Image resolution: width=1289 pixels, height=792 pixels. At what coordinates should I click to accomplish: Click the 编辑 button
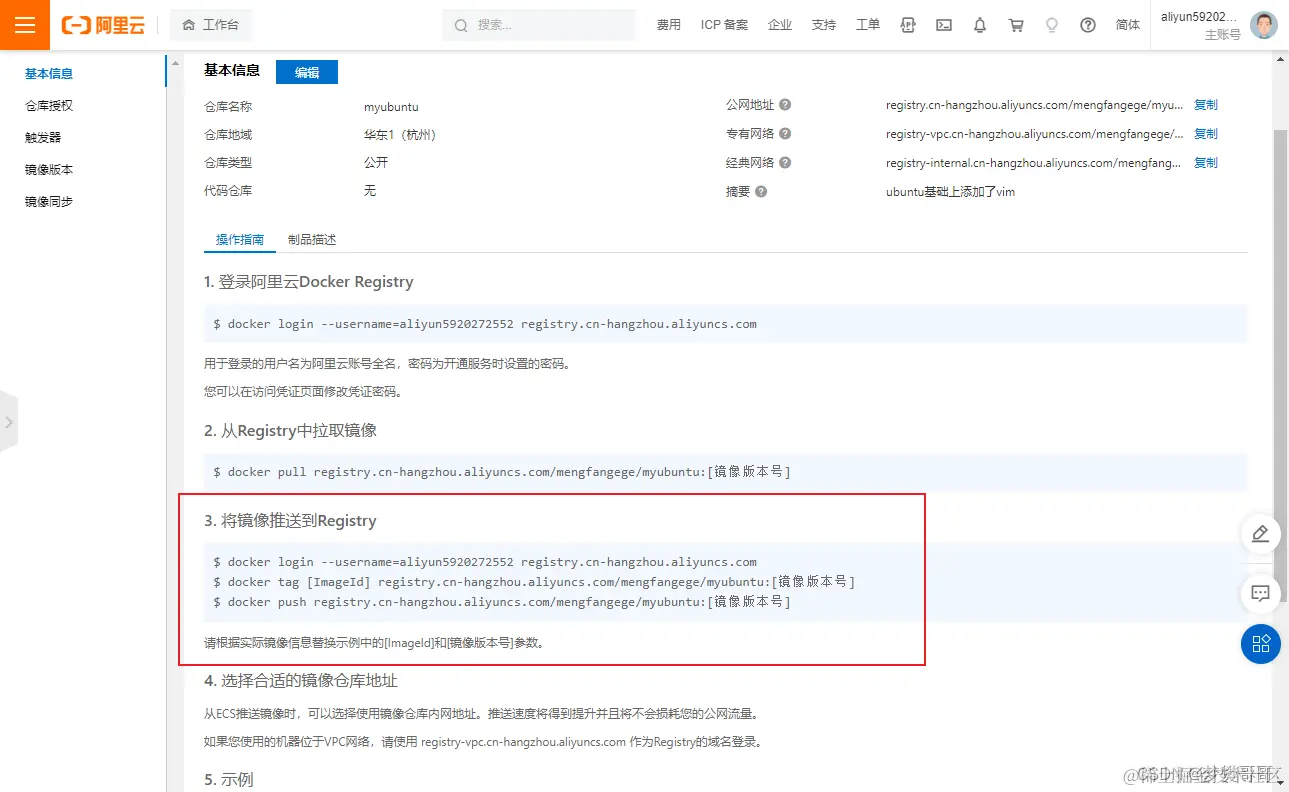pos(307,72)
